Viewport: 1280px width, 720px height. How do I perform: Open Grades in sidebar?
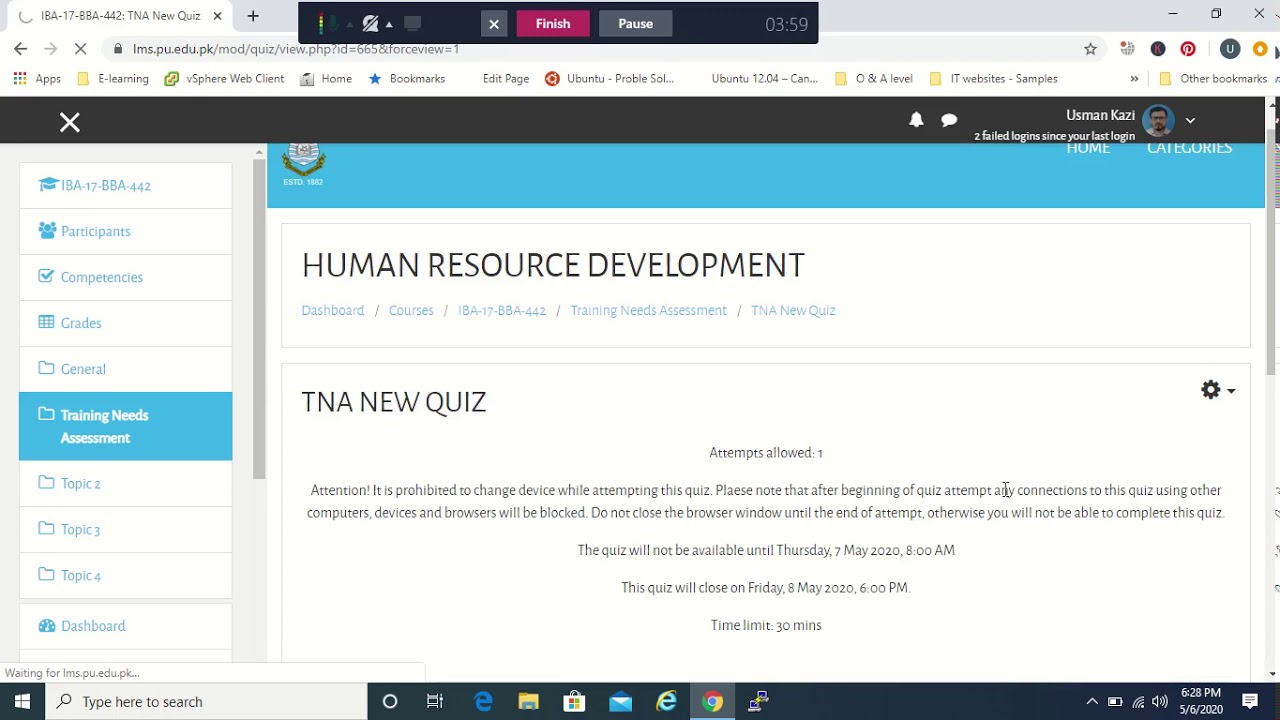[125, 323]
